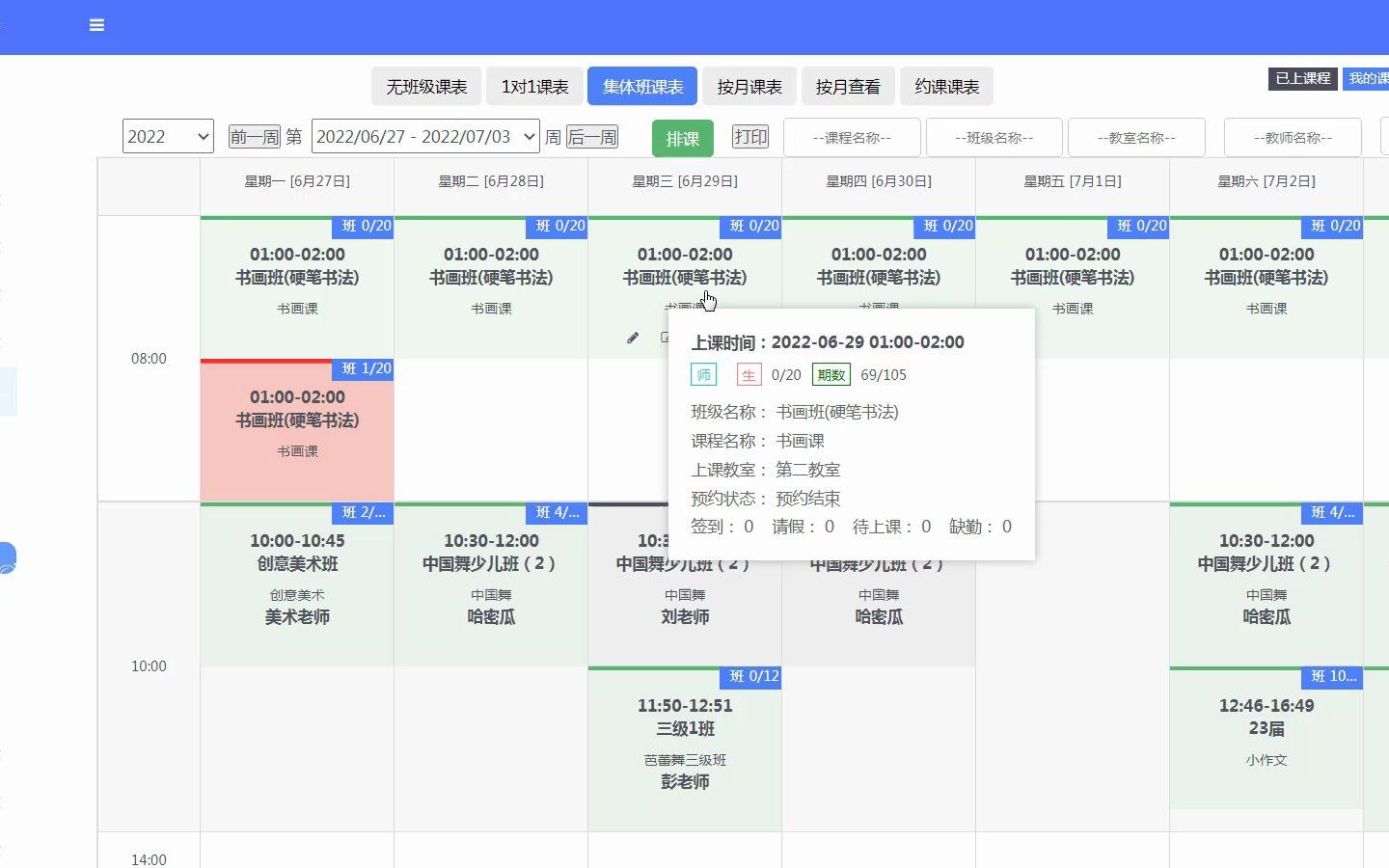This screenshot has width=1389, height=868.
Task: Open the 课程名称 filter dropdown
Action: click(852, 138)
